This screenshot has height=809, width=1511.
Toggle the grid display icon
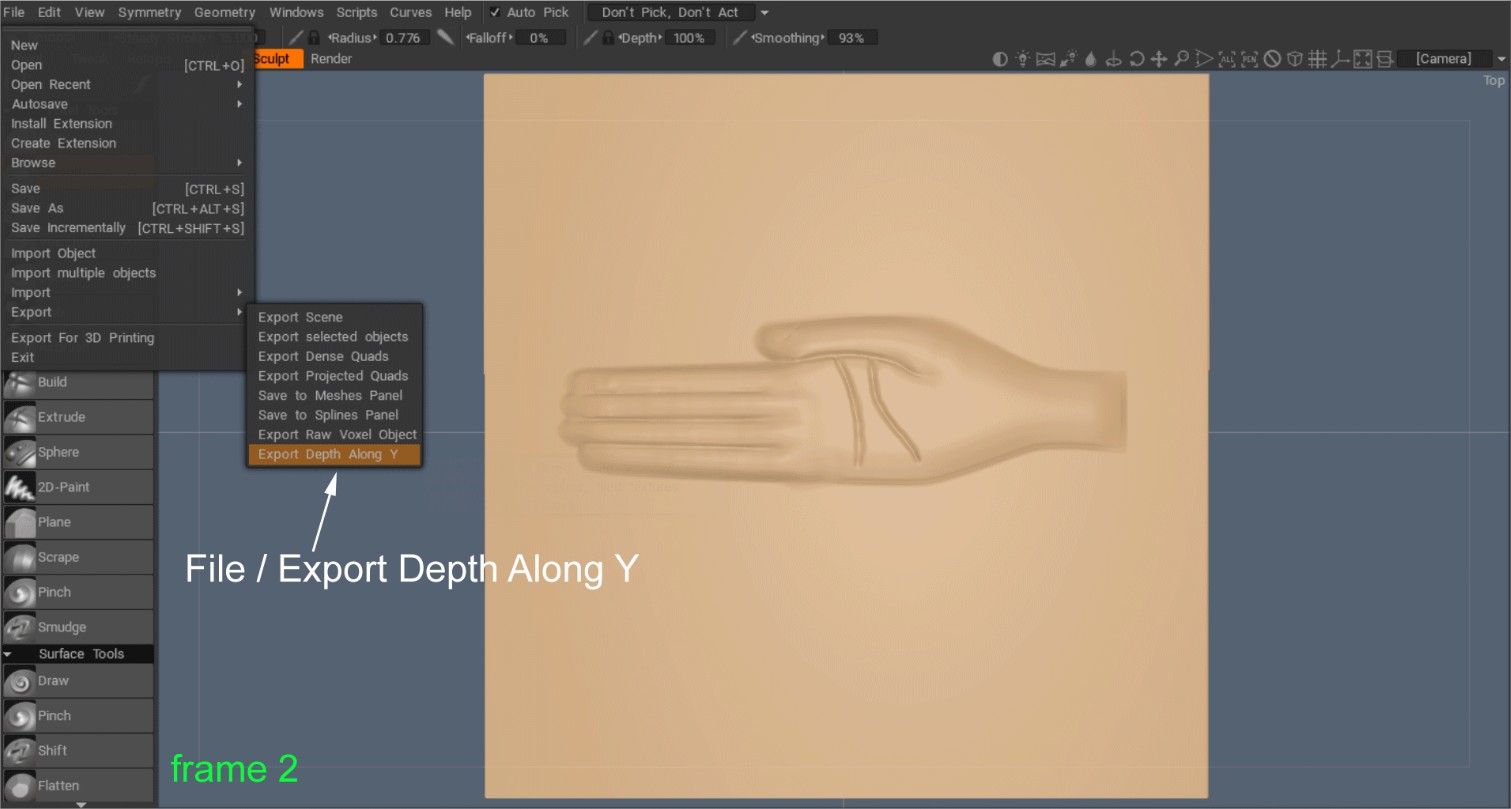point(1319,59)
